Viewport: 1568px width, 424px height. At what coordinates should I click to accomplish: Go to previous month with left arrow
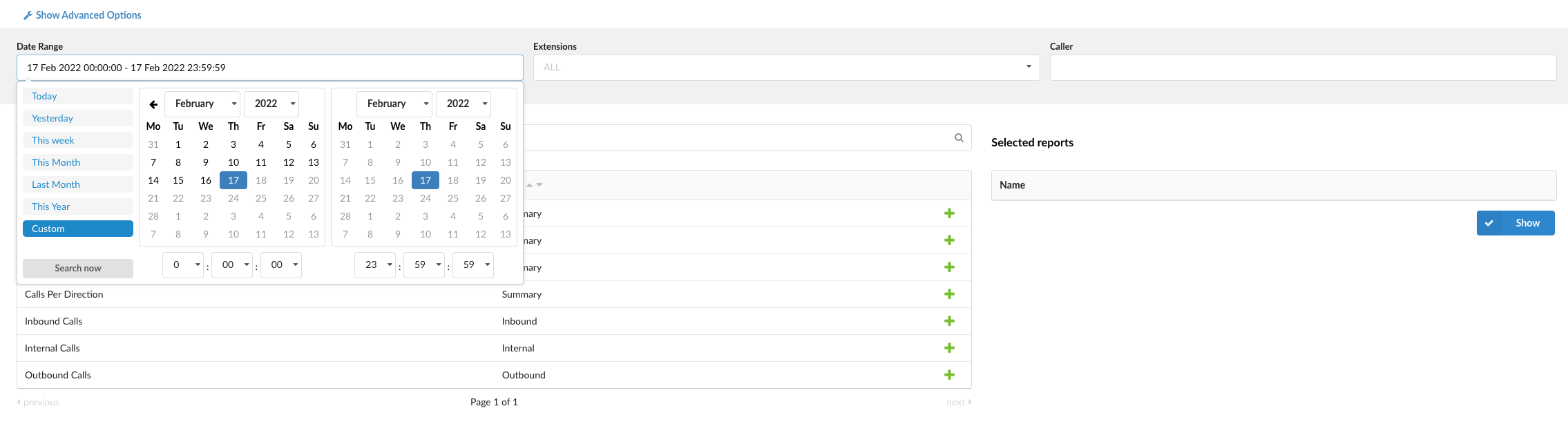pos(153,104)
